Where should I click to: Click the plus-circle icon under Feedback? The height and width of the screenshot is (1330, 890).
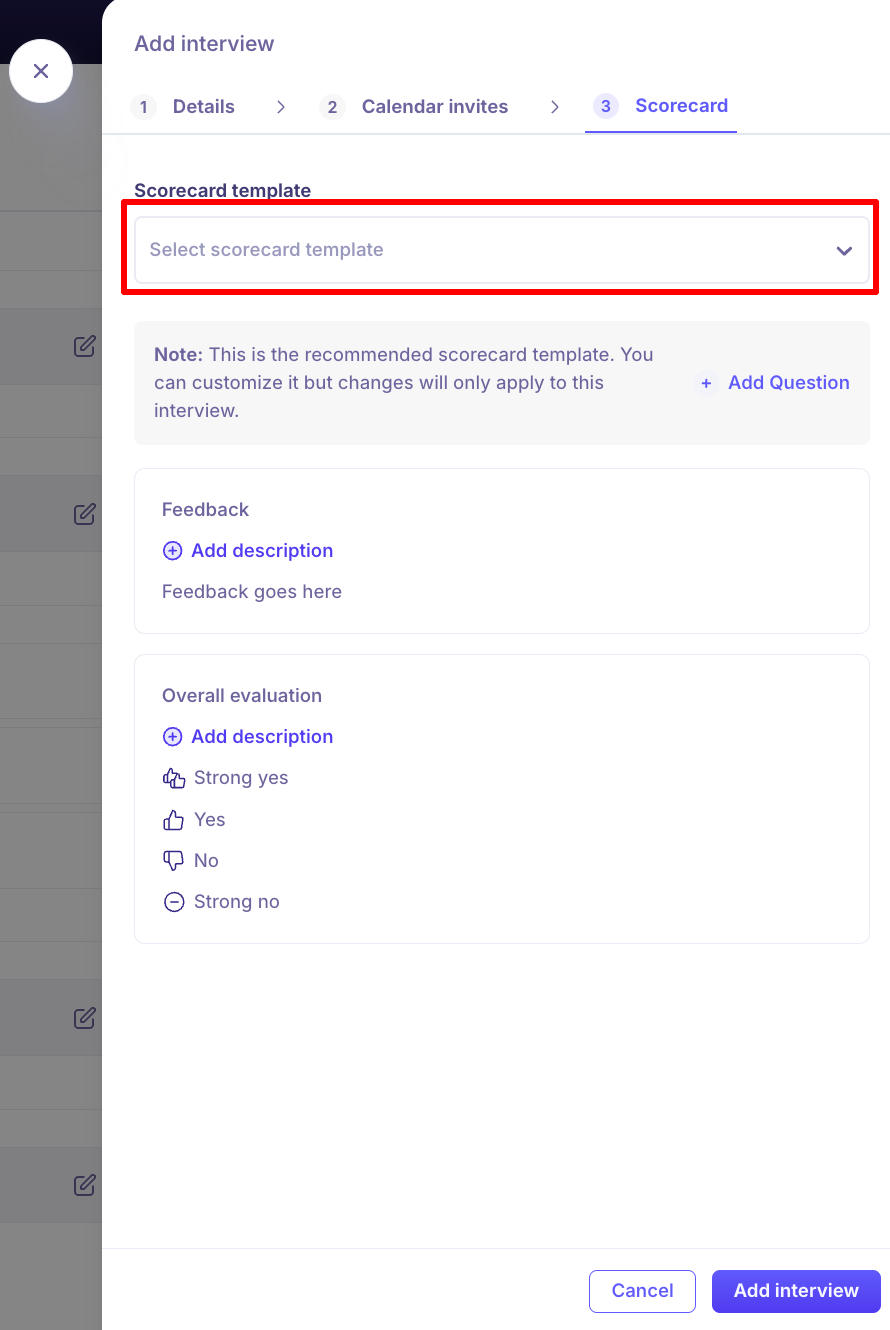coord(172,551)
